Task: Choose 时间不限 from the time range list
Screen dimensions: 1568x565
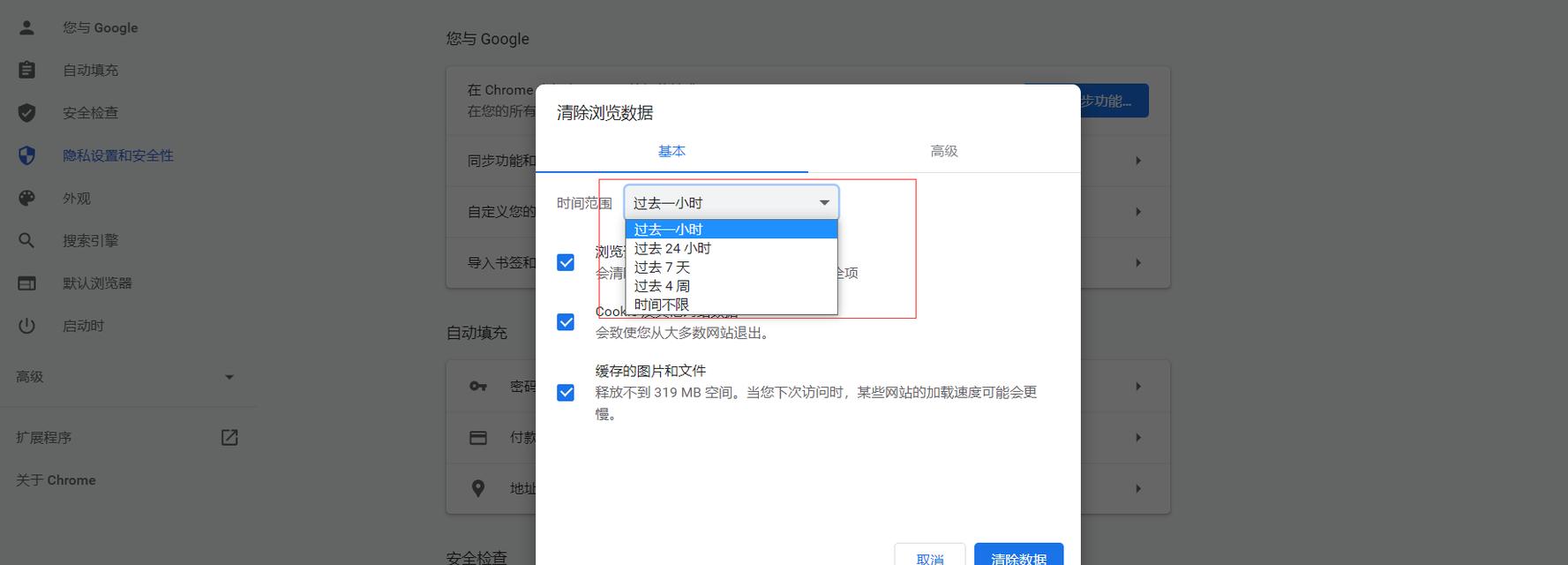Action: coord(731,305)
